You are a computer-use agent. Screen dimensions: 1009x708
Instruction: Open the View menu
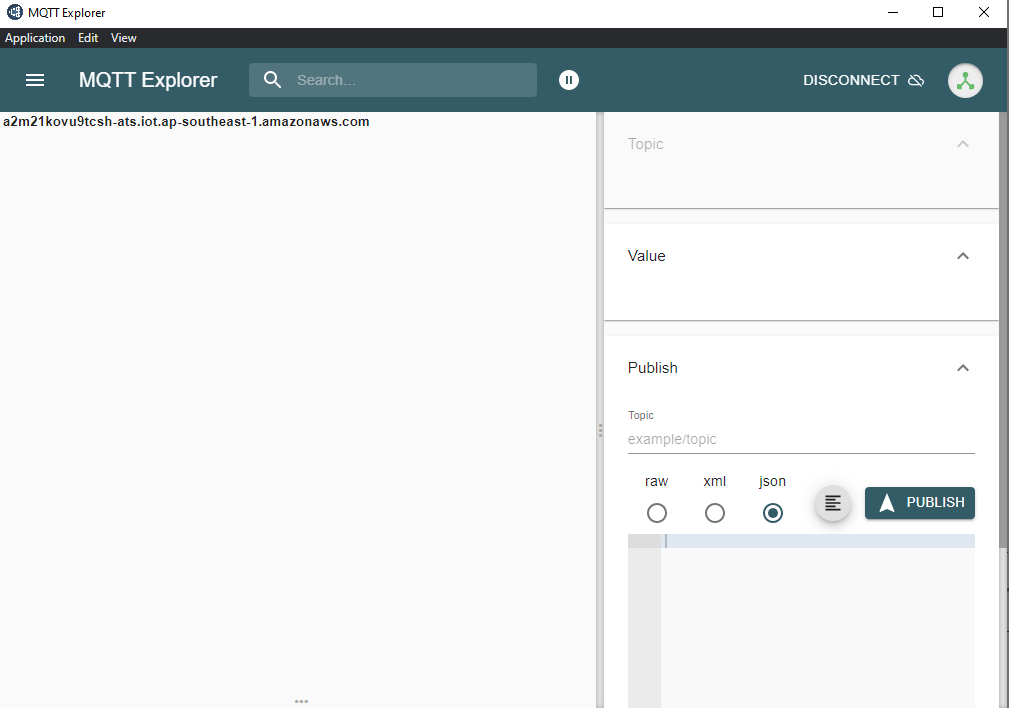point(124,38)
